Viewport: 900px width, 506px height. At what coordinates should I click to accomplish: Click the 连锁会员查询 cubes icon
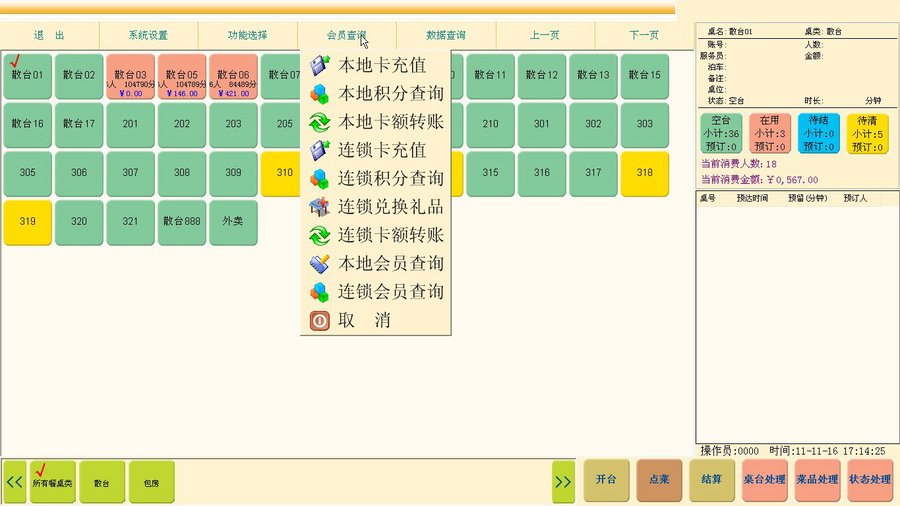click(x=320, y=292)
